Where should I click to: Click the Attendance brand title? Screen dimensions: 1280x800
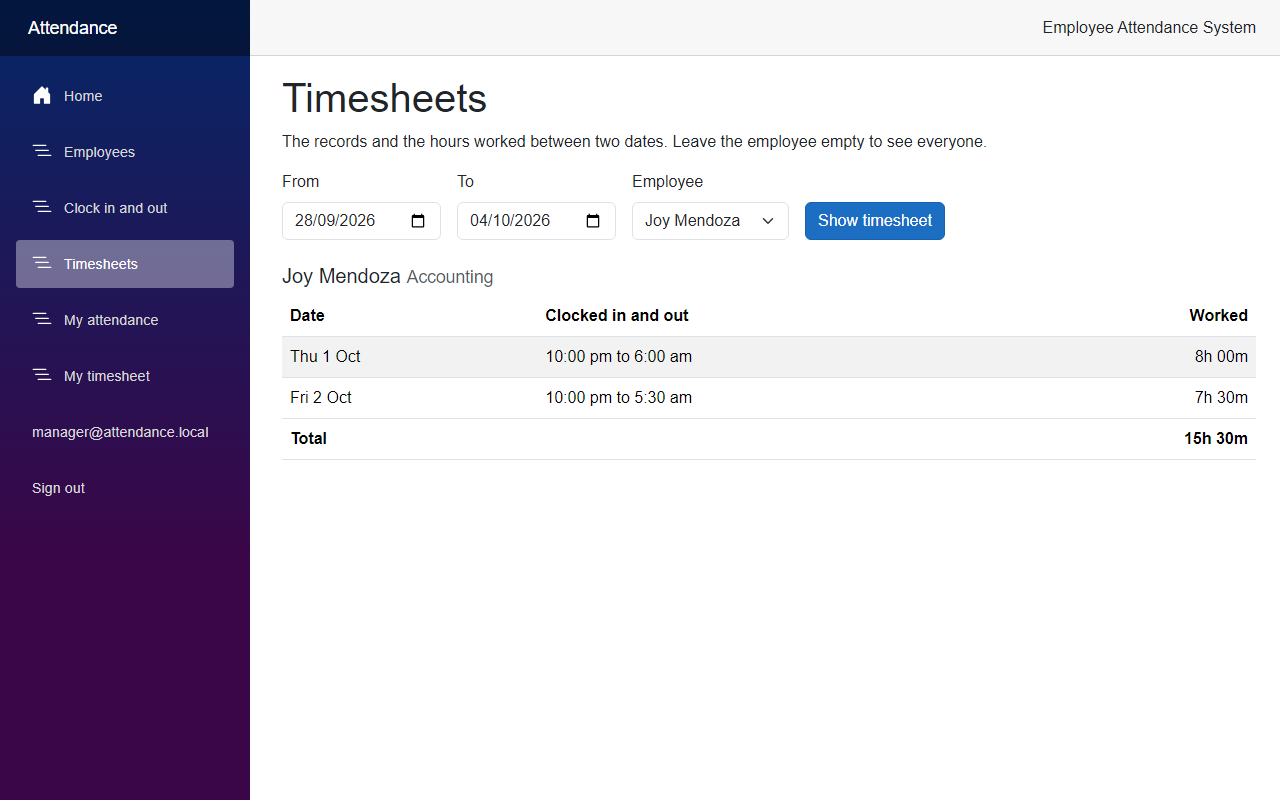(72, 28)
